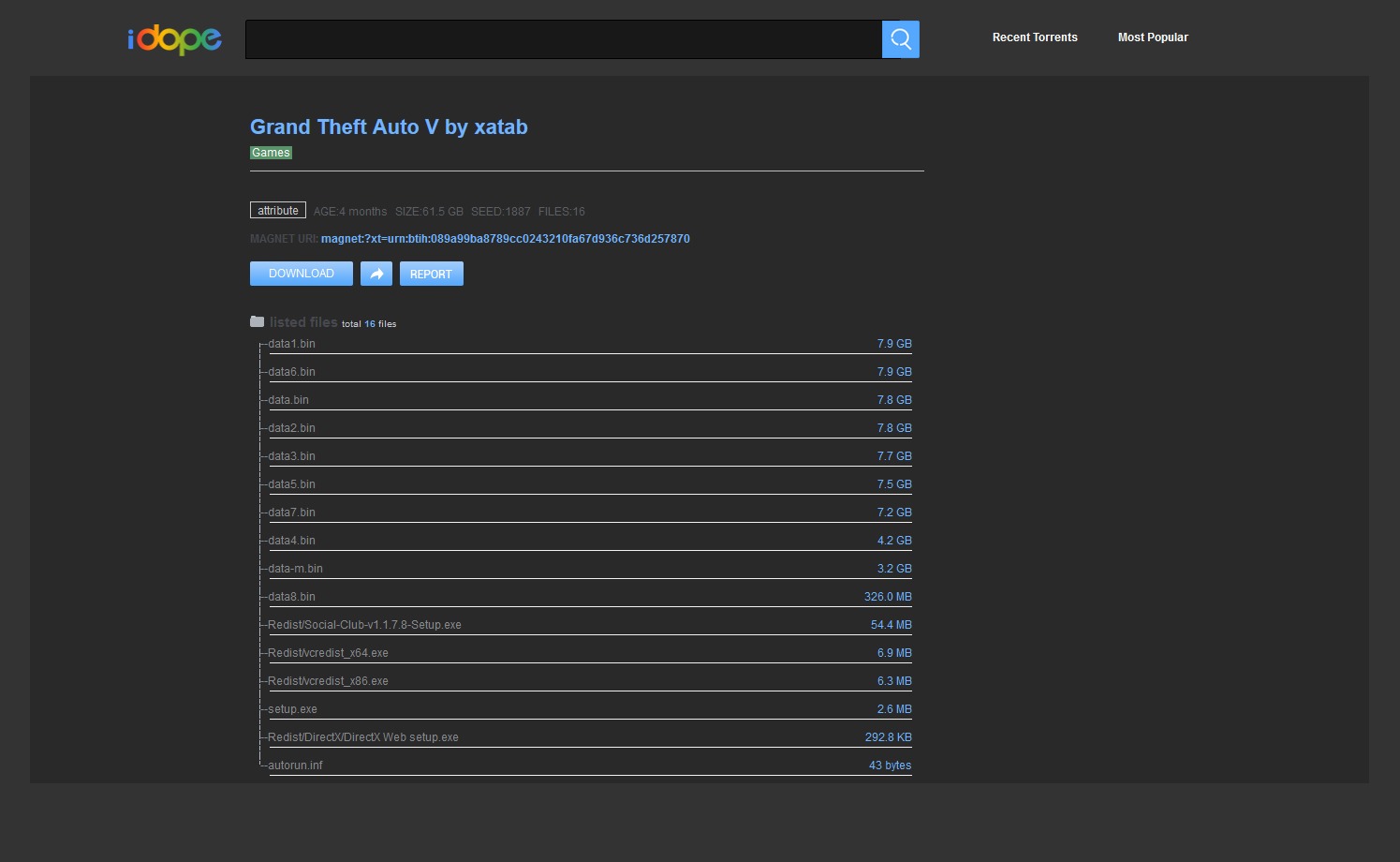
Task: Click the attribute label box
Action: 278,211
